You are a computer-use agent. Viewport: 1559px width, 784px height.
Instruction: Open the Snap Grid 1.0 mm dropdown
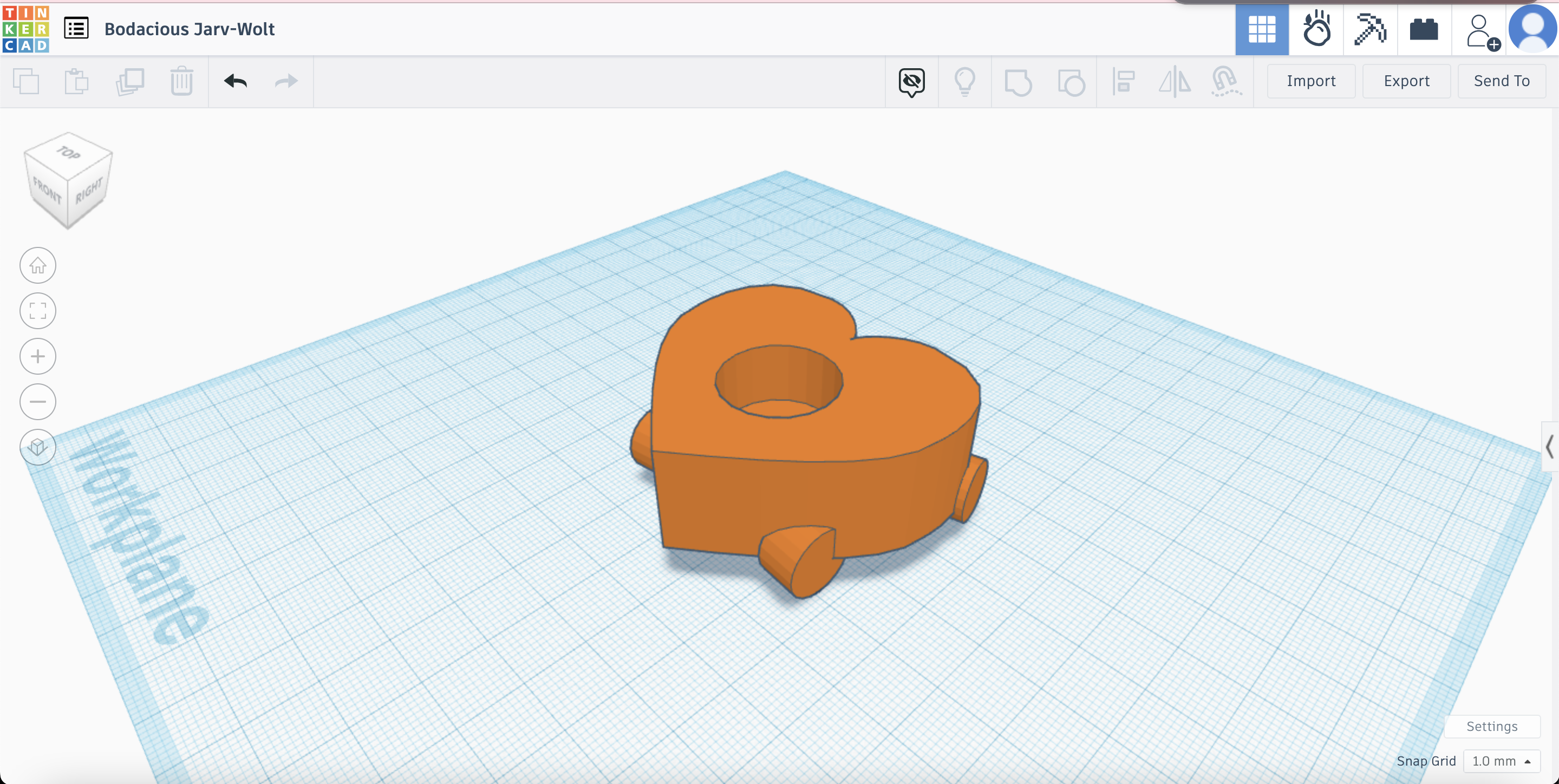click(1502, 761)
